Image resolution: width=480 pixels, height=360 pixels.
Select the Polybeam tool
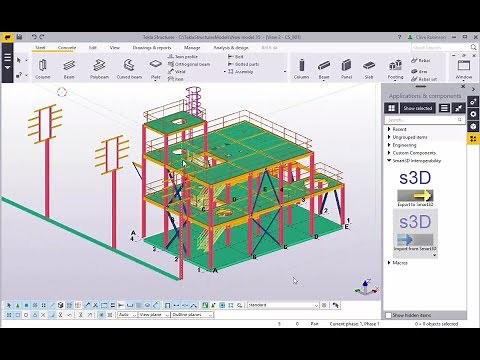[99, 69]
